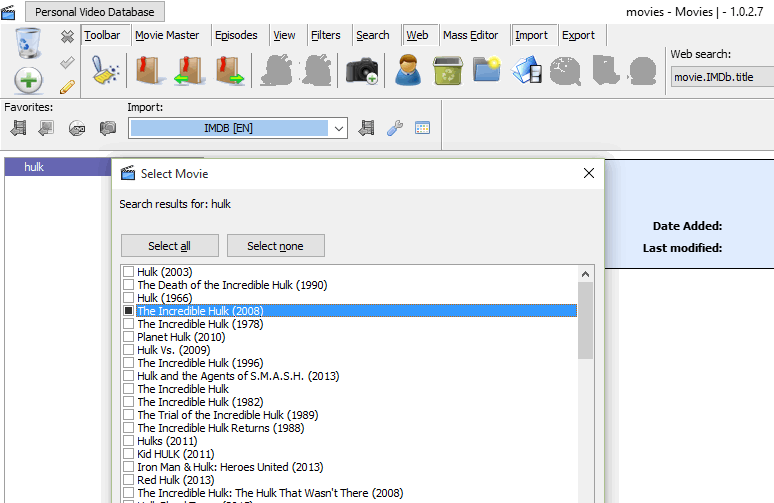Click the recycle bin delete icon
Viewport: 774px width, 503px height.
tap(28, 43)
